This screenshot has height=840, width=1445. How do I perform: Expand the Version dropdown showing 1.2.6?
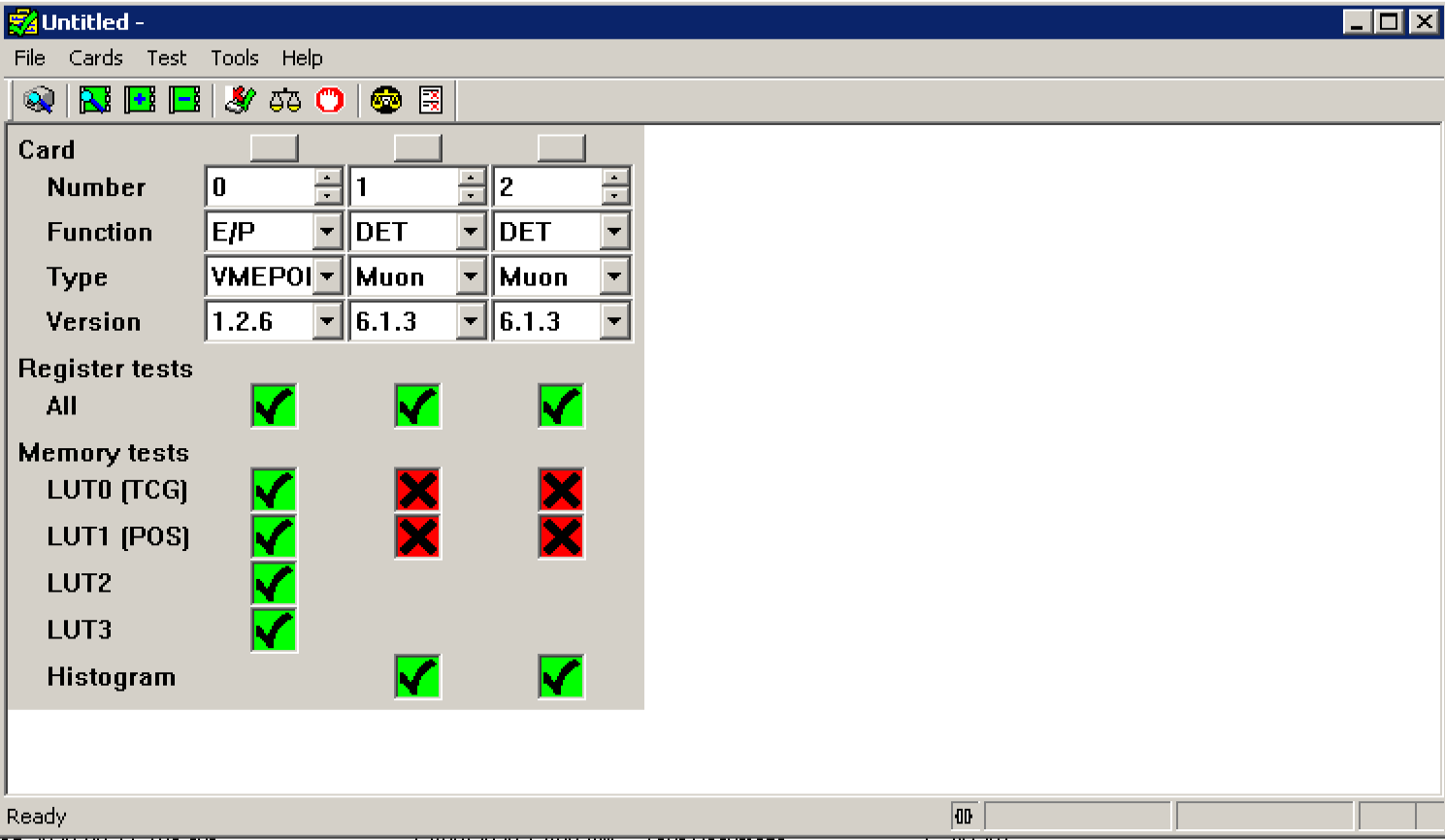pos(327,321)
